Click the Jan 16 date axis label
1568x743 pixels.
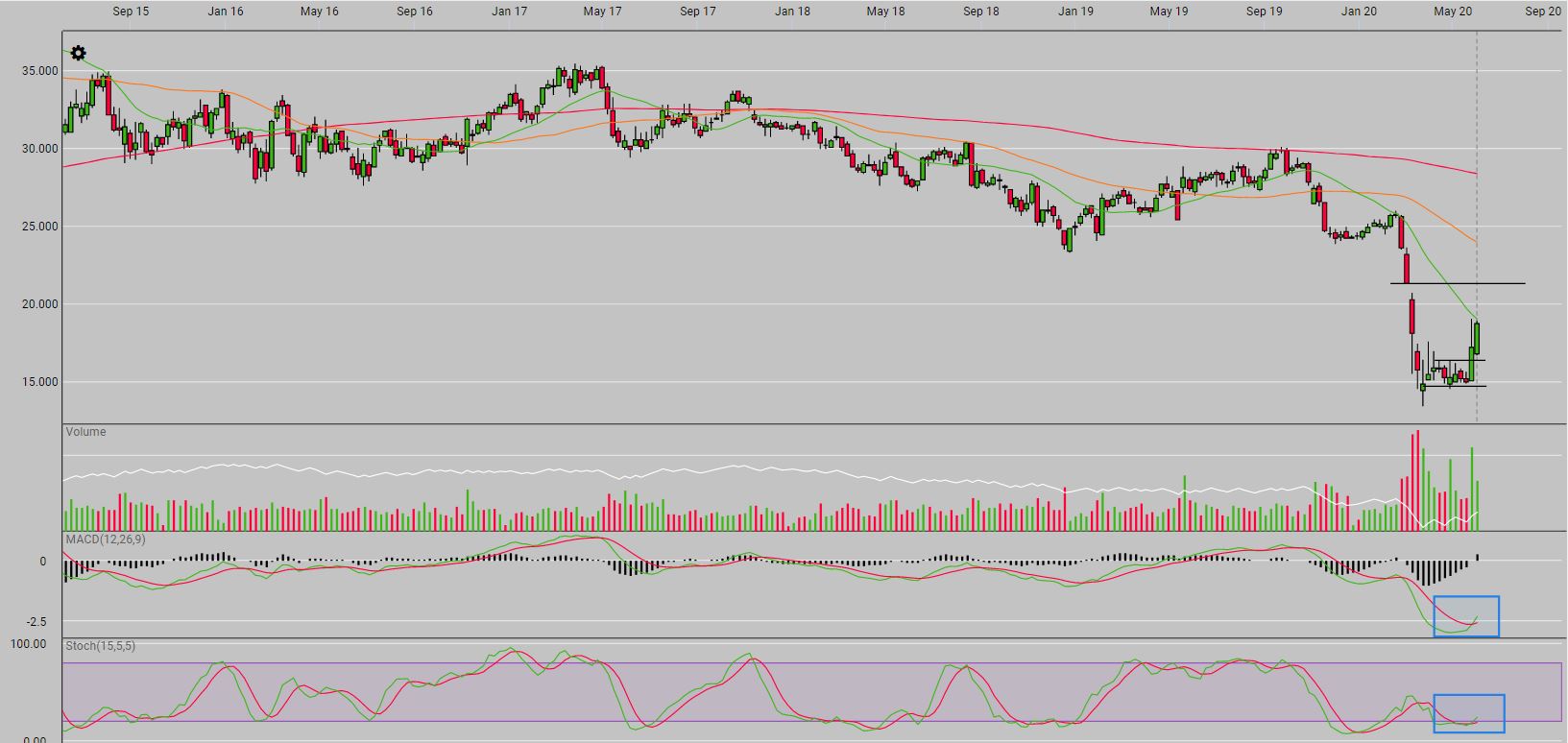pyautogui.click(x=226, y=12)
